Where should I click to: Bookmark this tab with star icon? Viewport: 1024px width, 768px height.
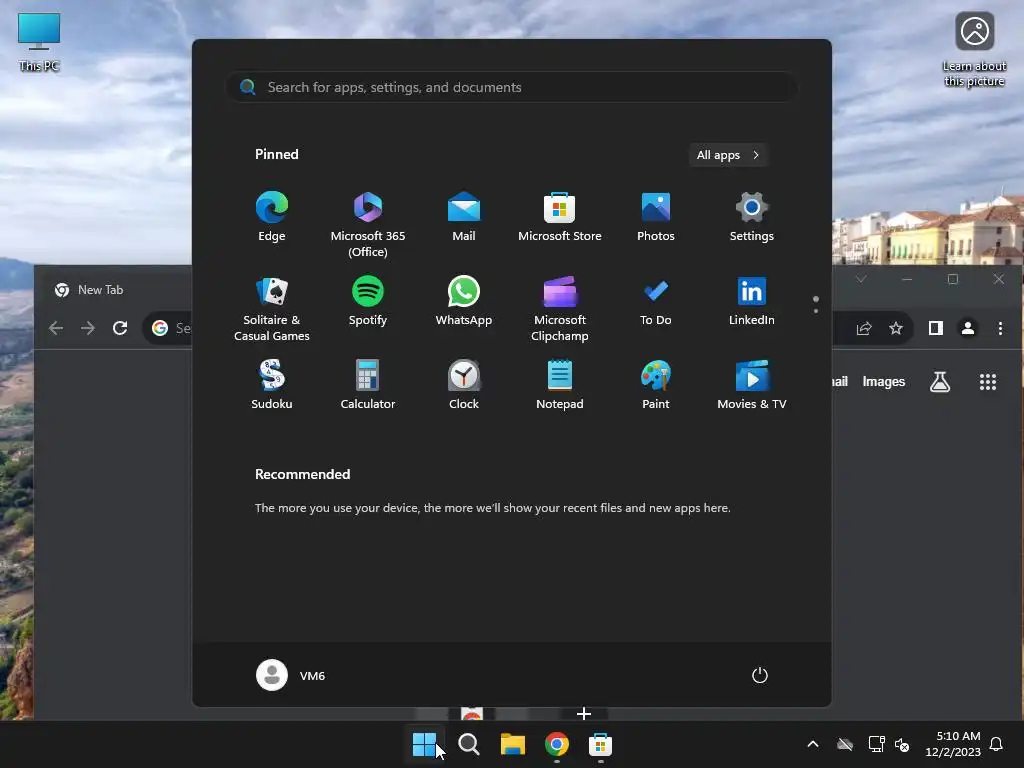pyautogui.click(x=896, y=328)
